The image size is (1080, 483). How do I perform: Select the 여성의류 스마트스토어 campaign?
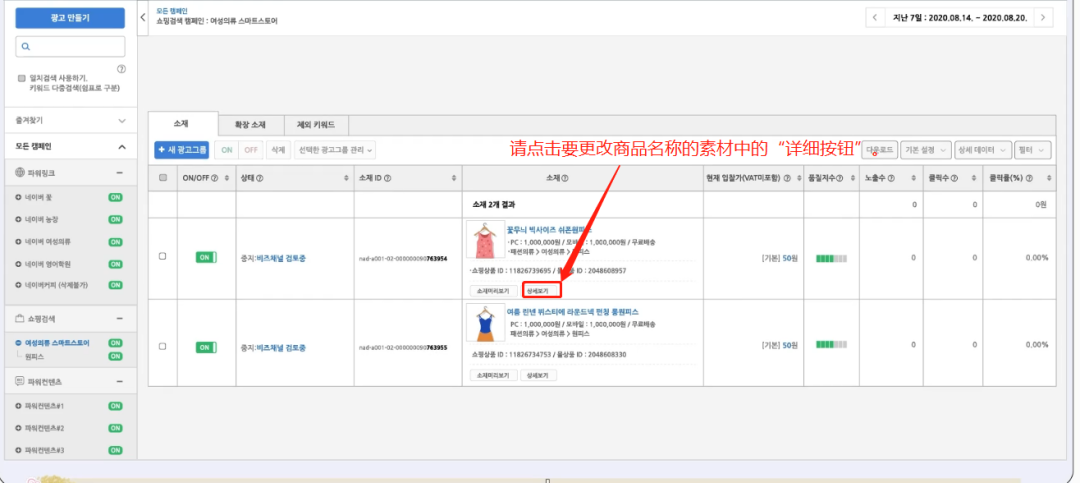(x=57, y=342)
